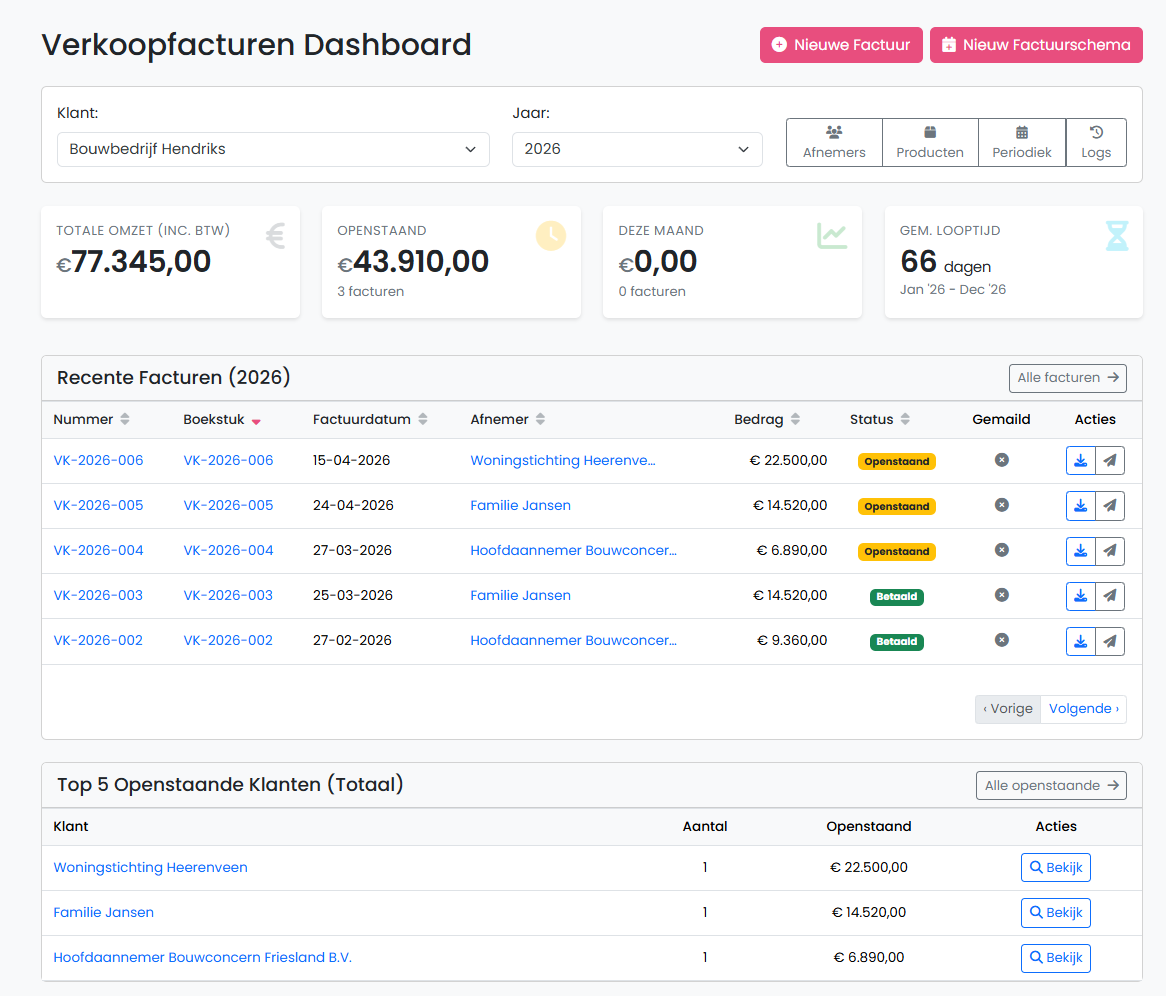Open Alle openstaande overview
1166x996 pixels.
pyautogui.click(x=1051, y=785)
